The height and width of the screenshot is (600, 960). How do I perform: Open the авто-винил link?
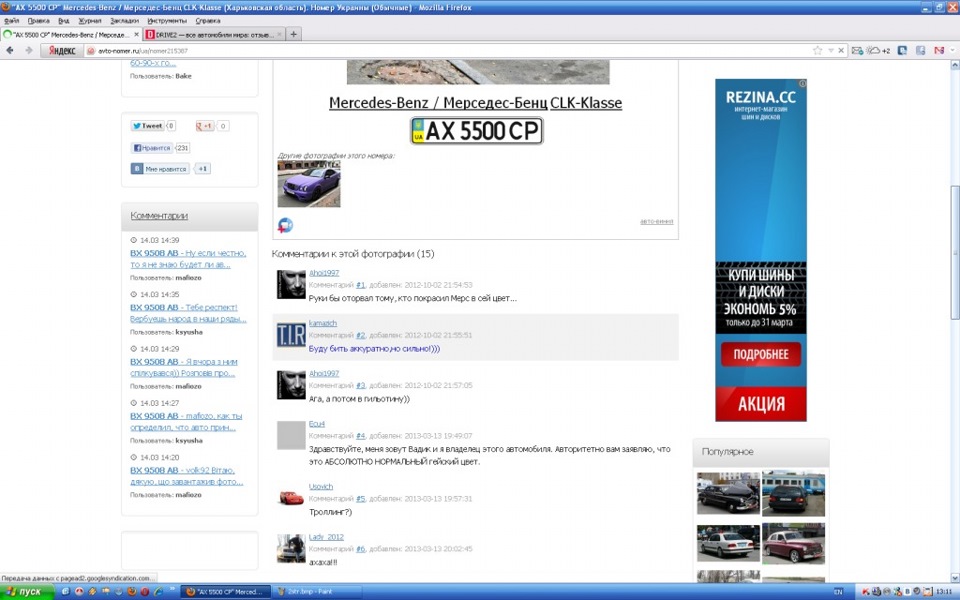656,221
